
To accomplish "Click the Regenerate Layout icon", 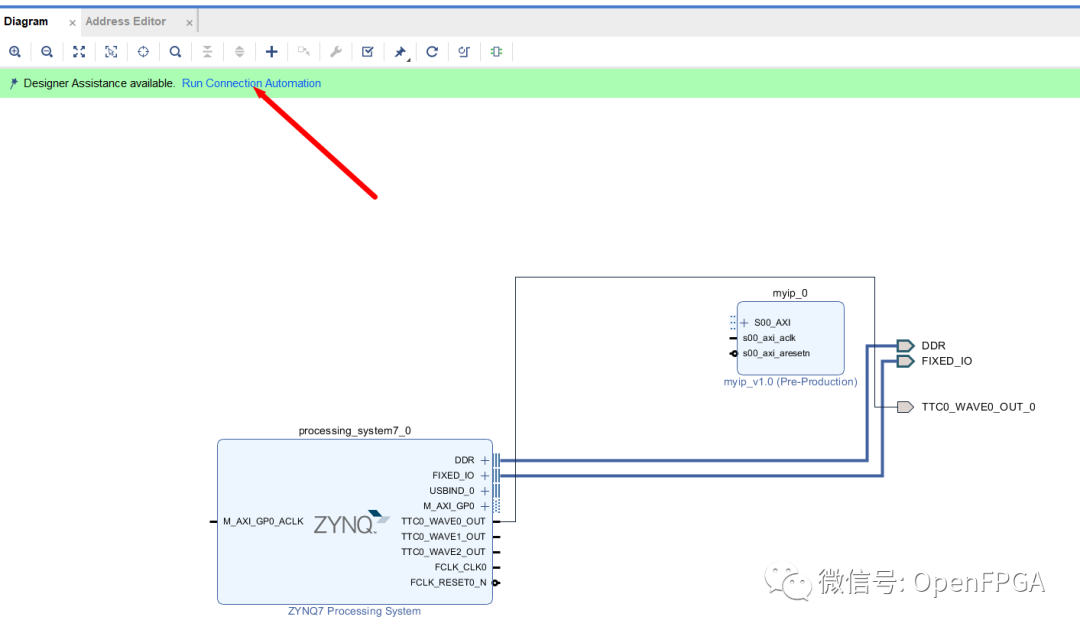I will click(431, 51).
